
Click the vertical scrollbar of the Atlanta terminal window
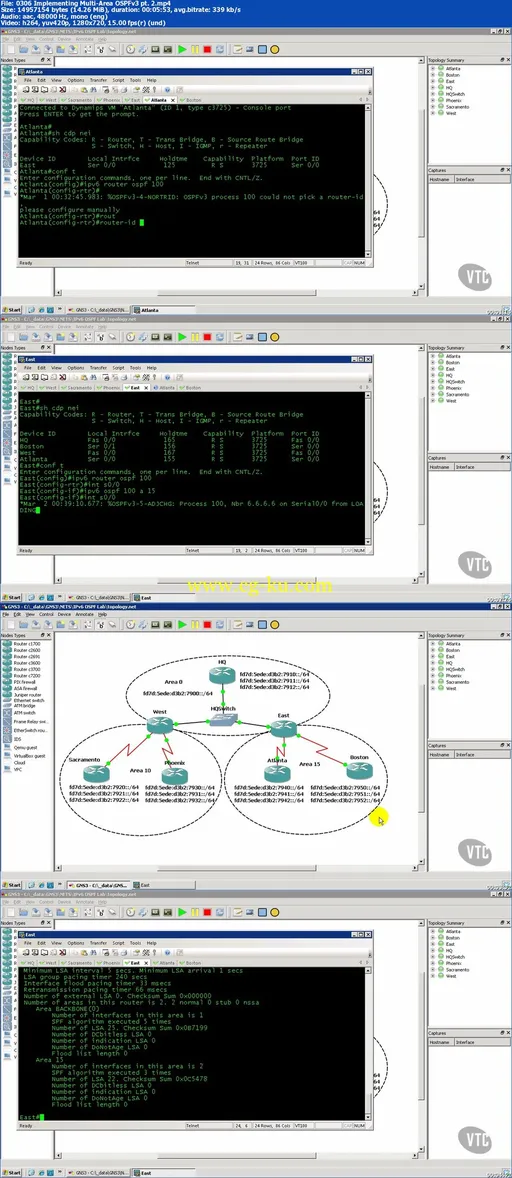point(369,180)
